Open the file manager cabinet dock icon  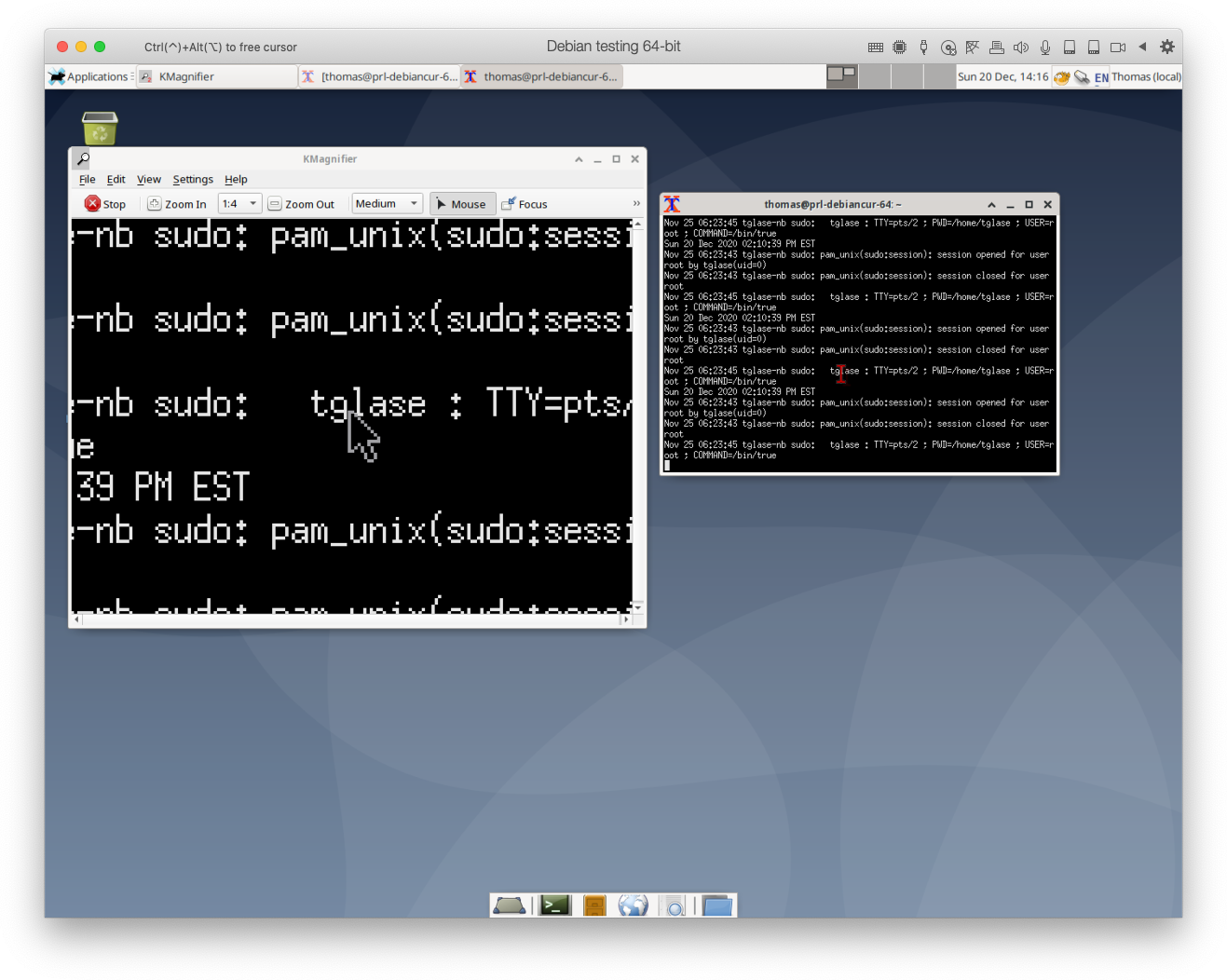(594, 905)
